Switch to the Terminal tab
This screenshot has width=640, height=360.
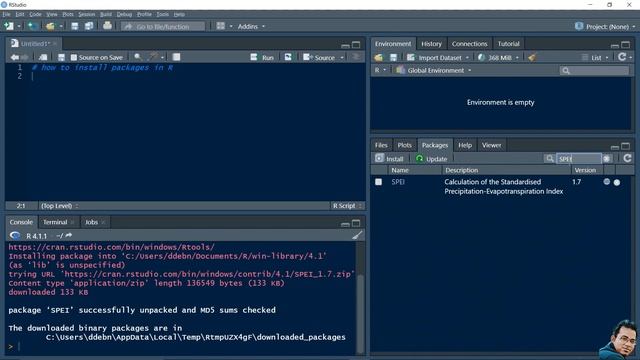55,222
